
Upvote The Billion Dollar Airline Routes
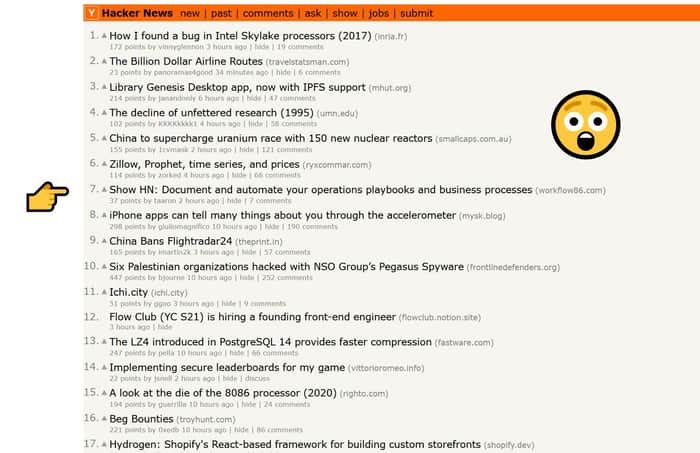(x=104, y=61)
